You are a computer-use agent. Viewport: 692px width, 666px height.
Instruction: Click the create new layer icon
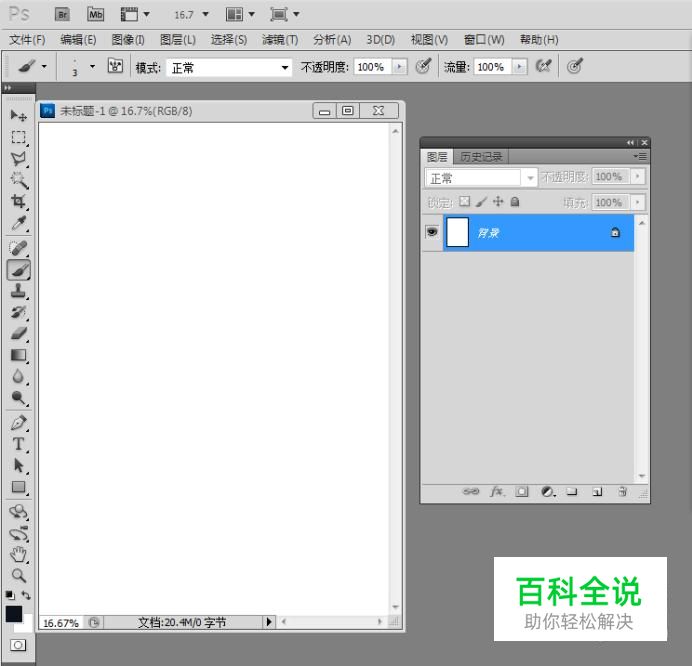(597, 492)
